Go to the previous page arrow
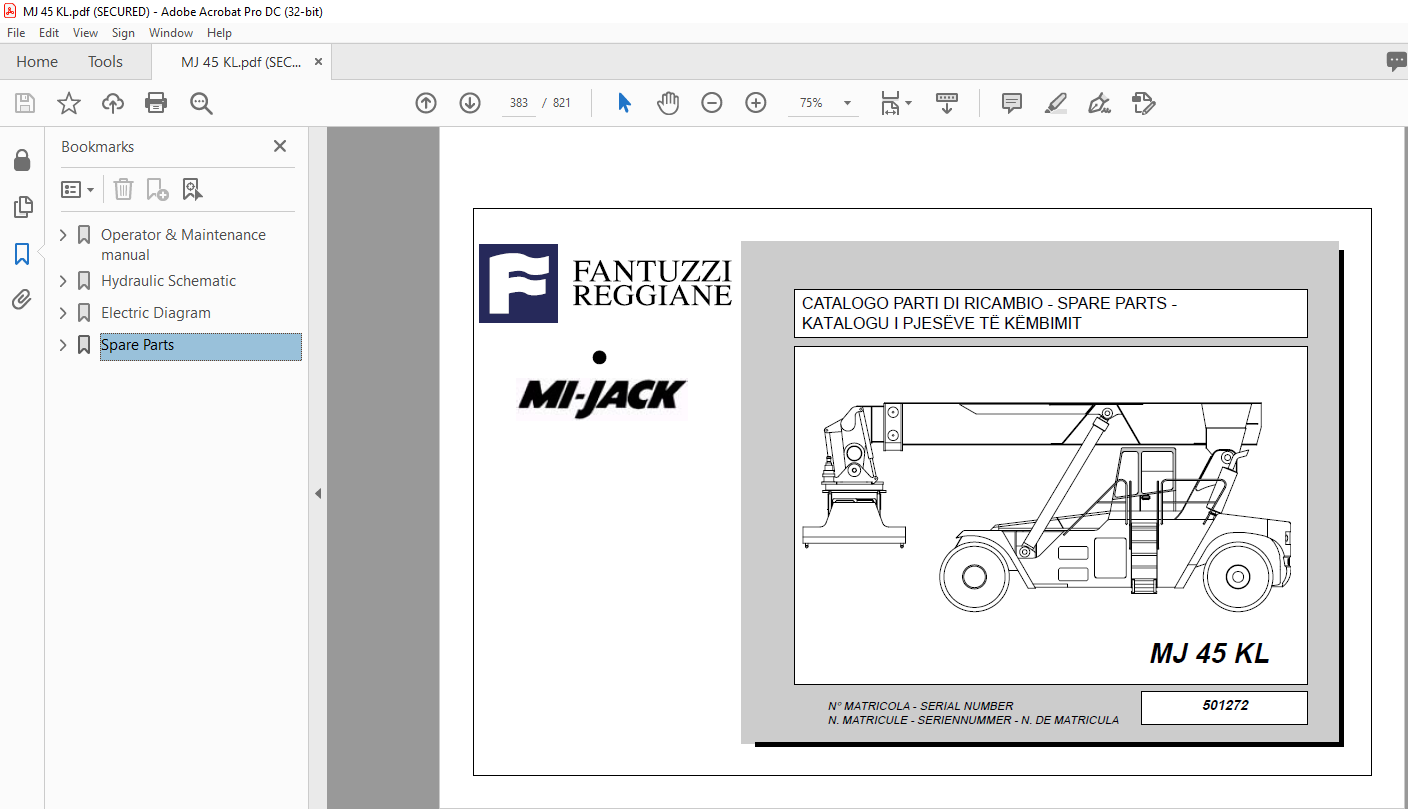Image resolution: width=1408 pixels, height=809 pixels. click(x=426, y=103)
